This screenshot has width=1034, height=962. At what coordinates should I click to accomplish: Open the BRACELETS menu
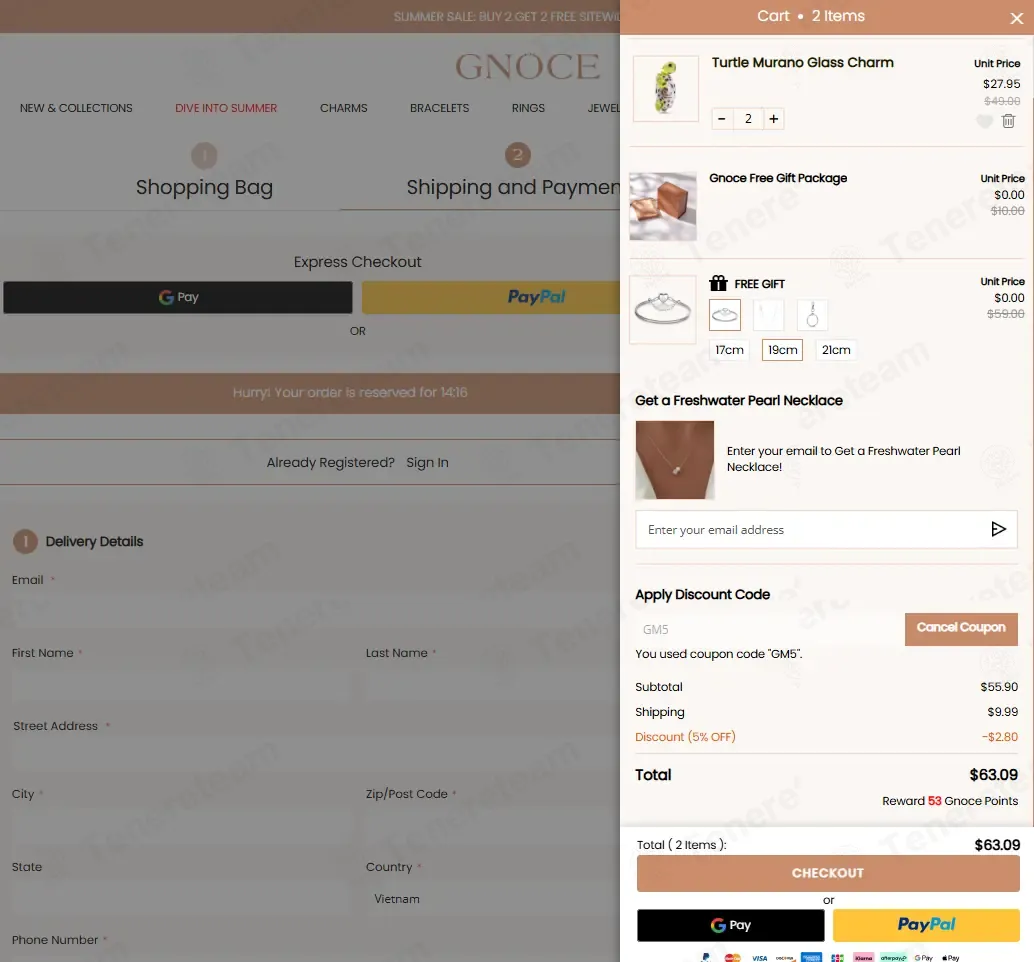[439, 108]
